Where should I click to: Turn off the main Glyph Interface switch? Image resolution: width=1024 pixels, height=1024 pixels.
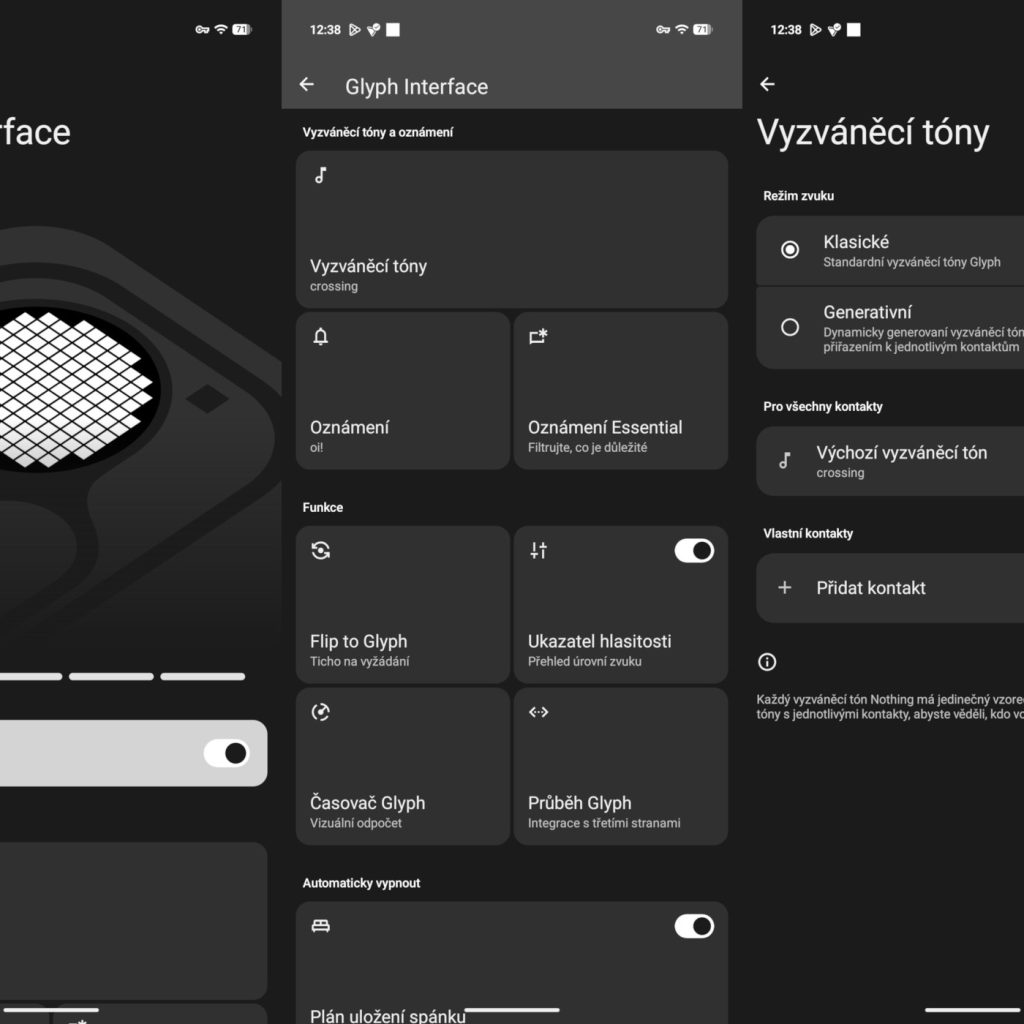[x=226, y=753]
